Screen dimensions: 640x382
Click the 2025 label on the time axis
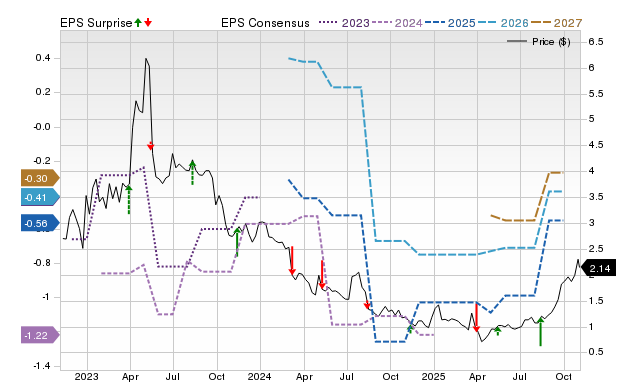(433, 376)
